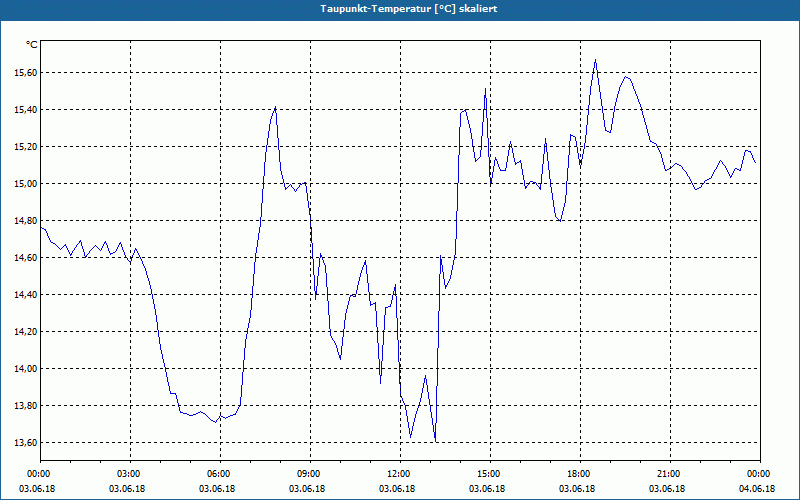The width and height of the screenshot is (800, 500).
Task: Click the curve peak near 07:50
Action: tap(276, 107)
